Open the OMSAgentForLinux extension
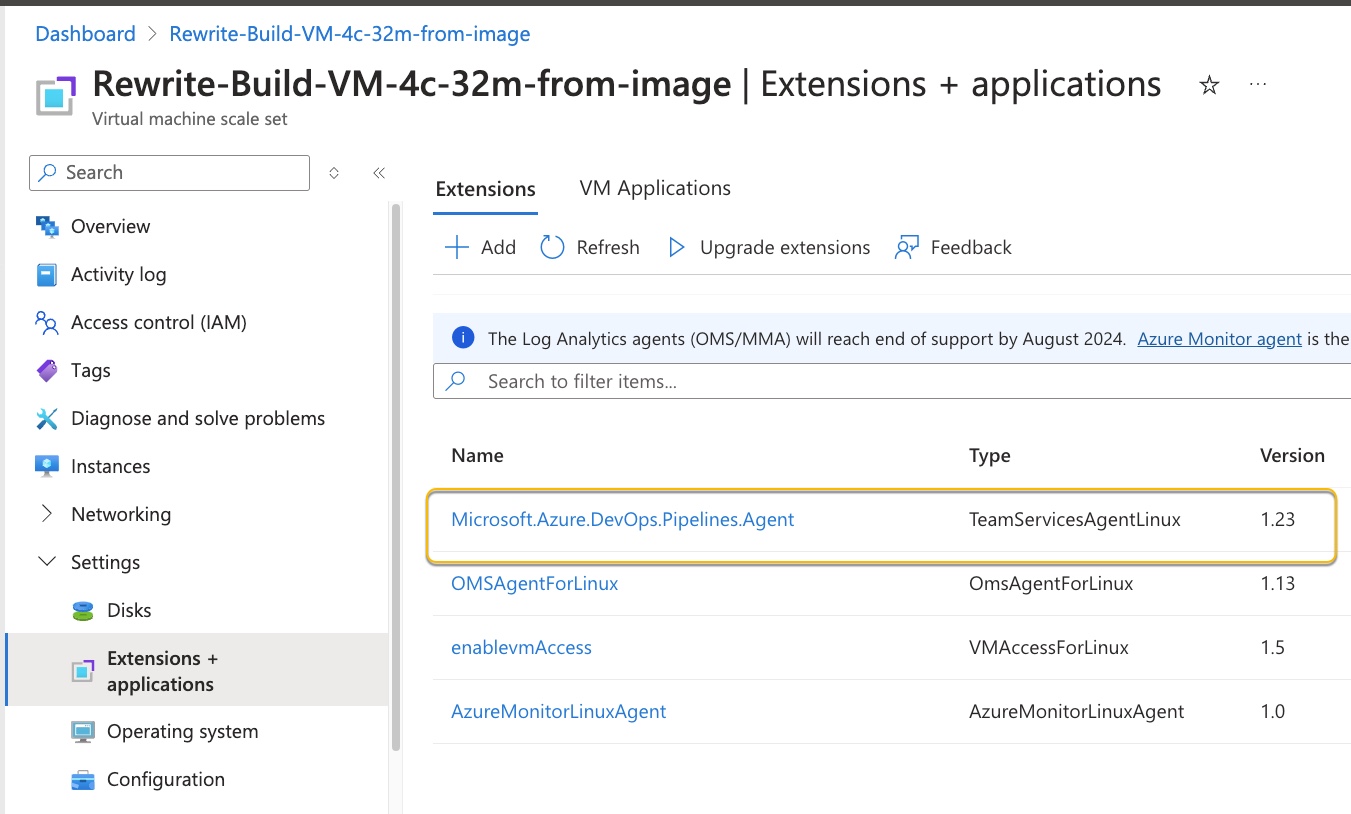This screenshot has width=1351, height=814. [535, 583]
